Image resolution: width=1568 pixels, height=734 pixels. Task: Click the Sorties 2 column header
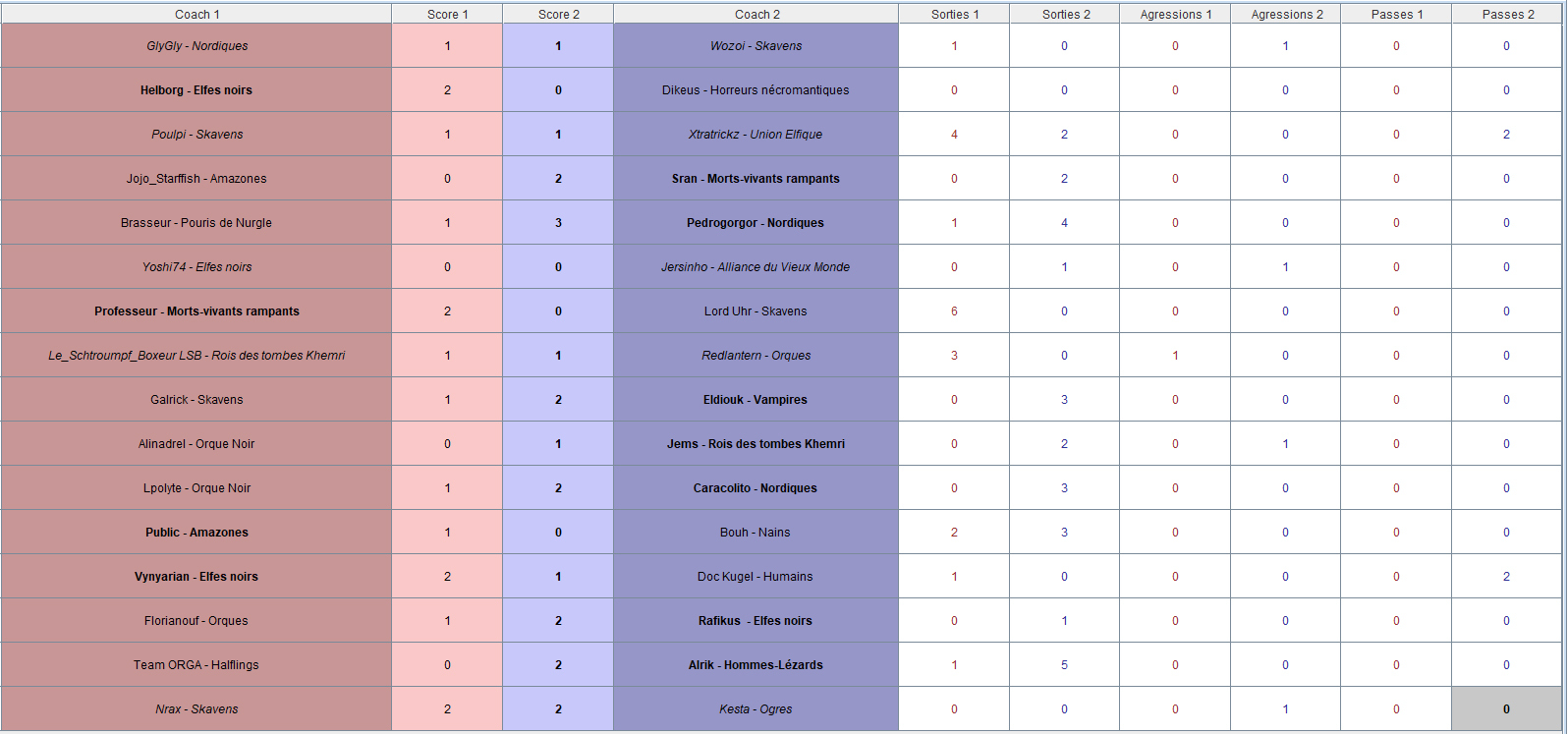coord(1065,14)
